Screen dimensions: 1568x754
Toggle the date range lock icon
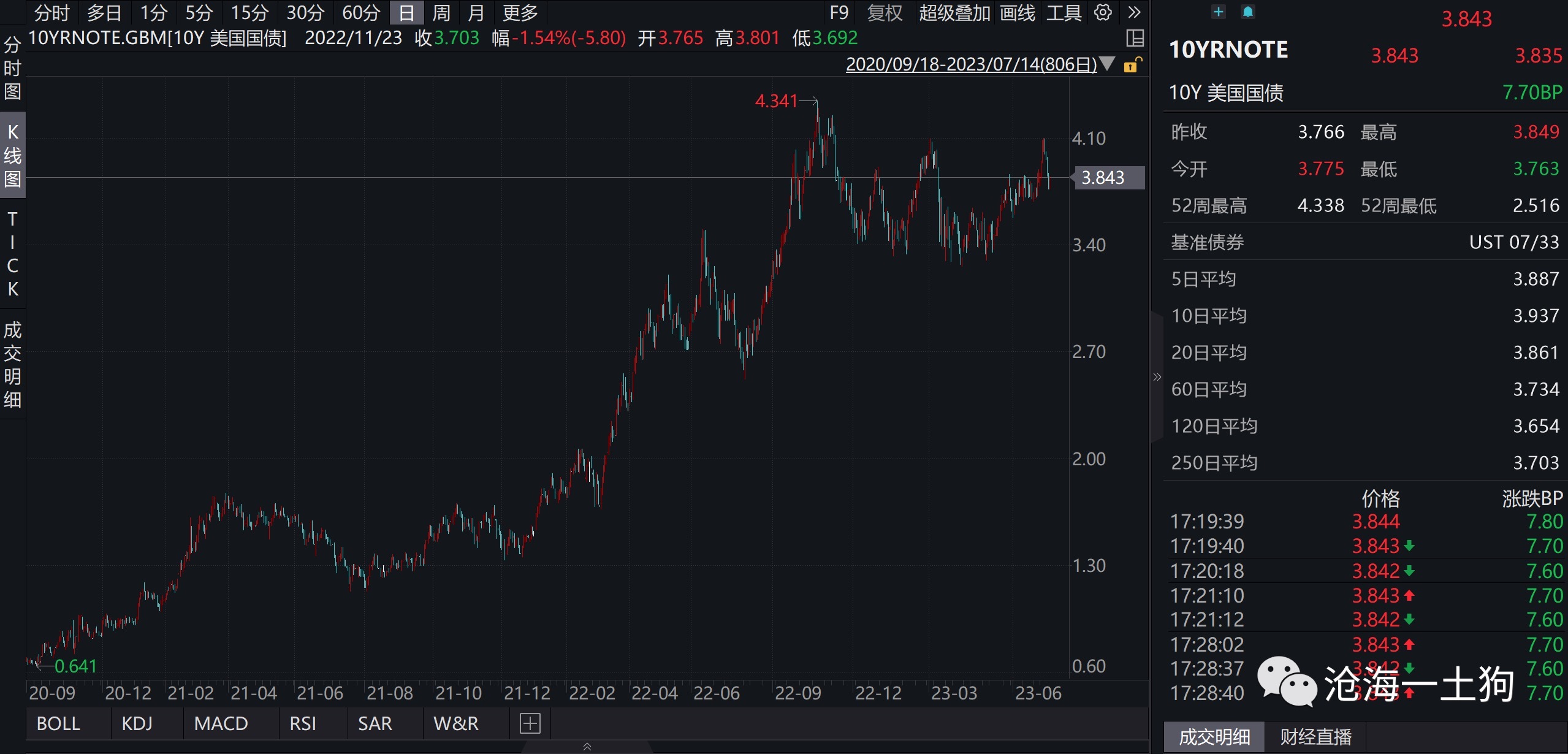[x=1133, y=64]
